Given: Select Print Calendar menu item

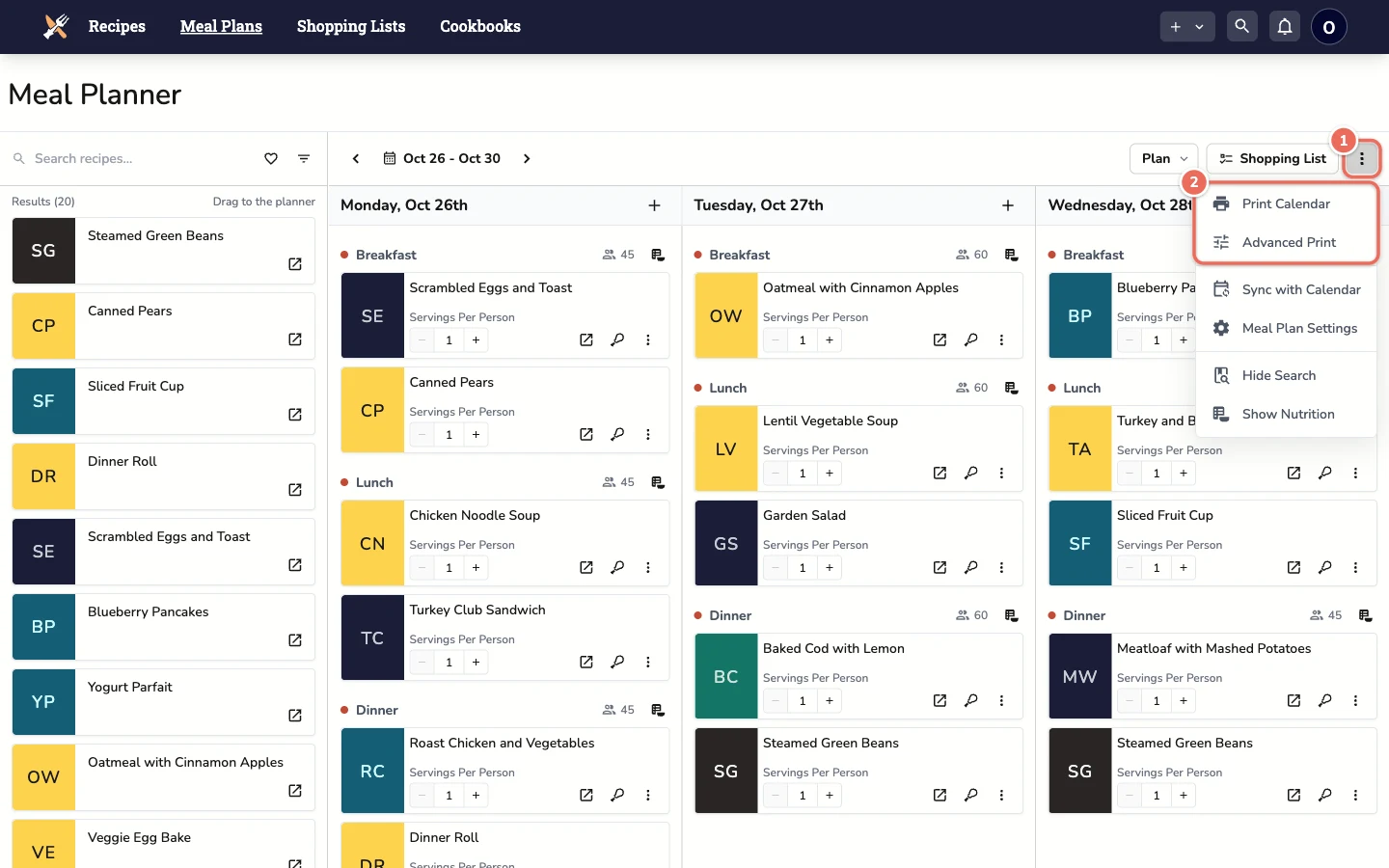Looking at the screenshot, I should [1286, 203].
